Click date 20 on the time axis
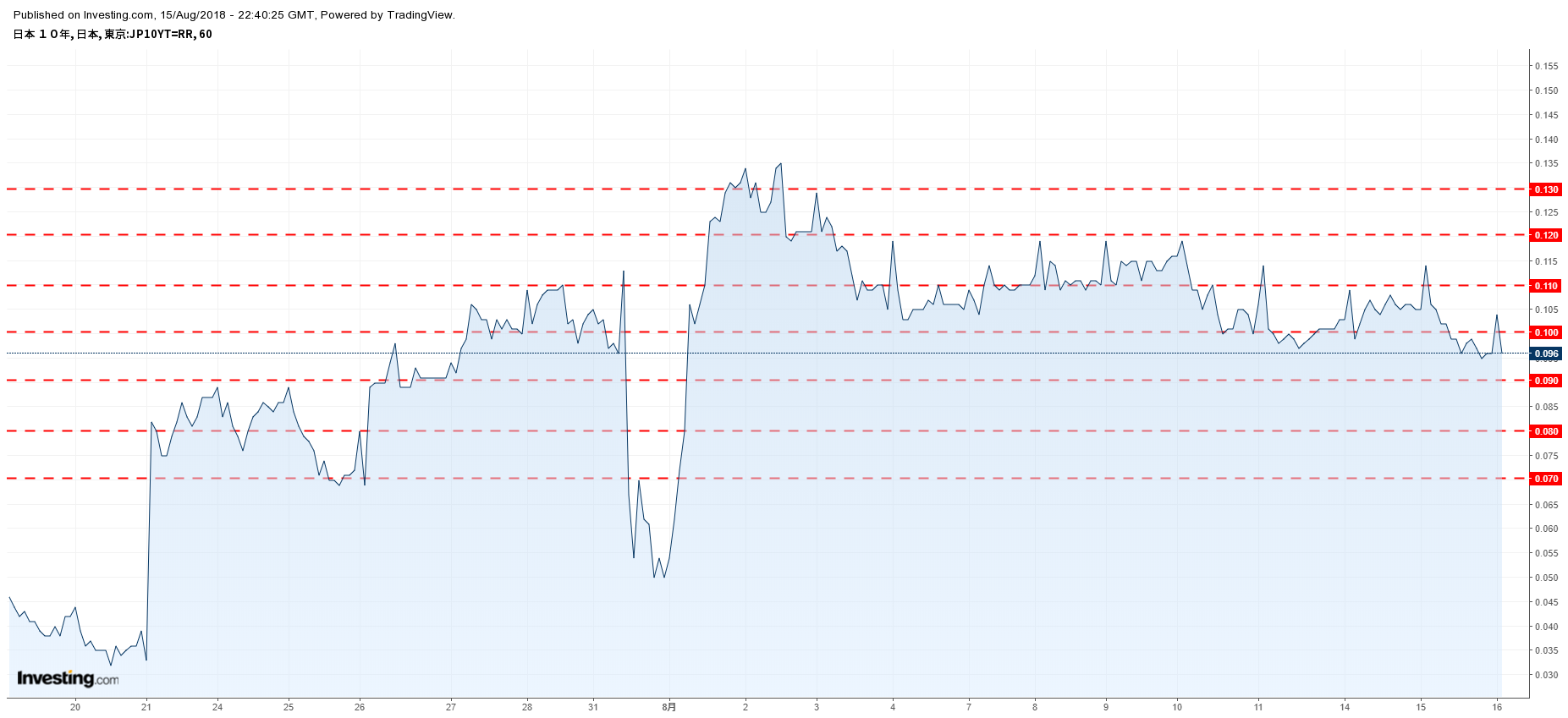Image resolution: width=1568 pixels, height=718 pixels. [75, 707]
